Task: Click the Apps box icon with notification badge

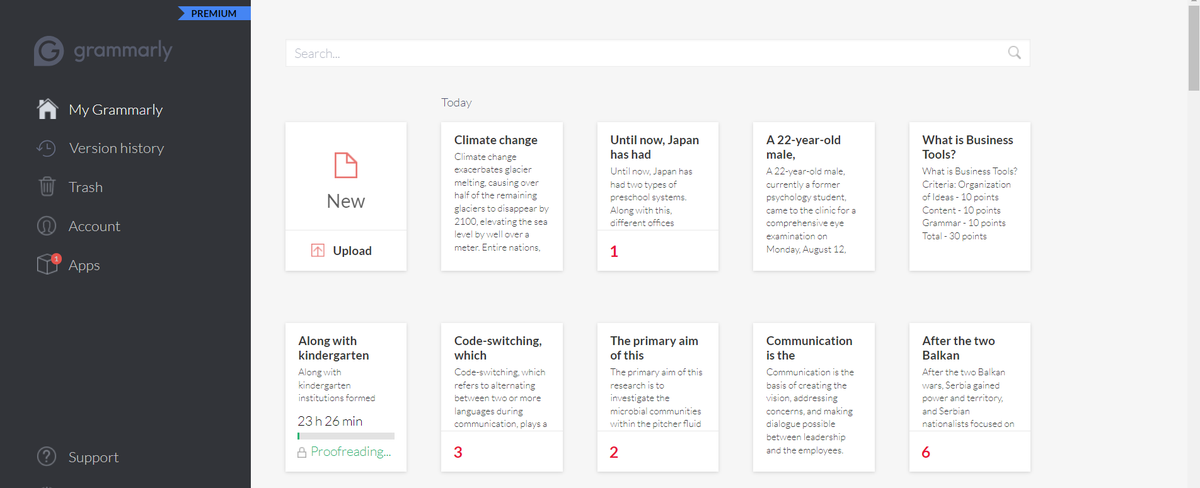Action: coord(48,265)
